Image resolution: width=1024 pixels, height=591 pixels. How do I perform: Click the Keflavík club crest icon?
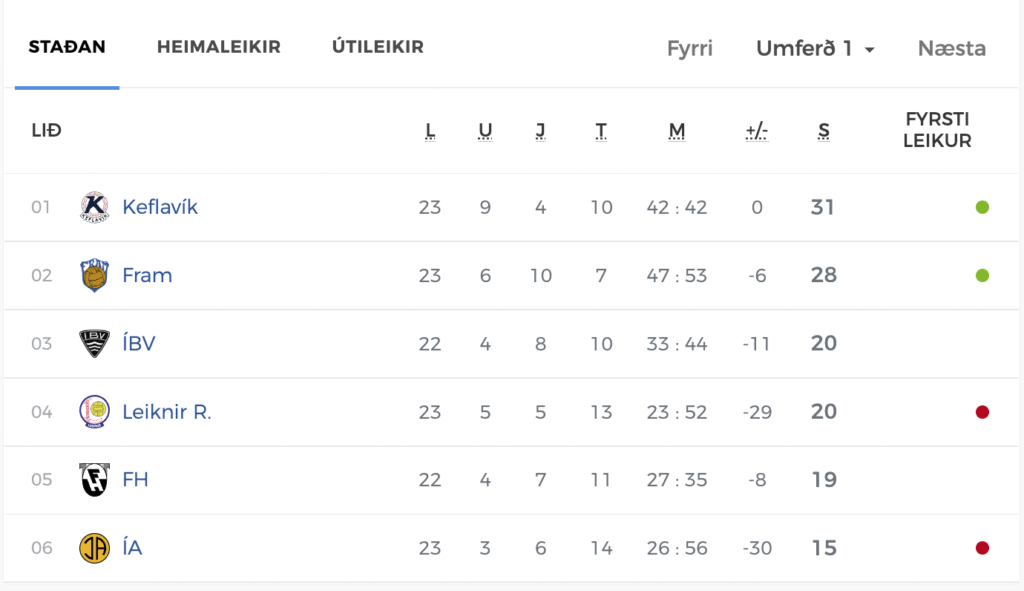coord(94,207)
